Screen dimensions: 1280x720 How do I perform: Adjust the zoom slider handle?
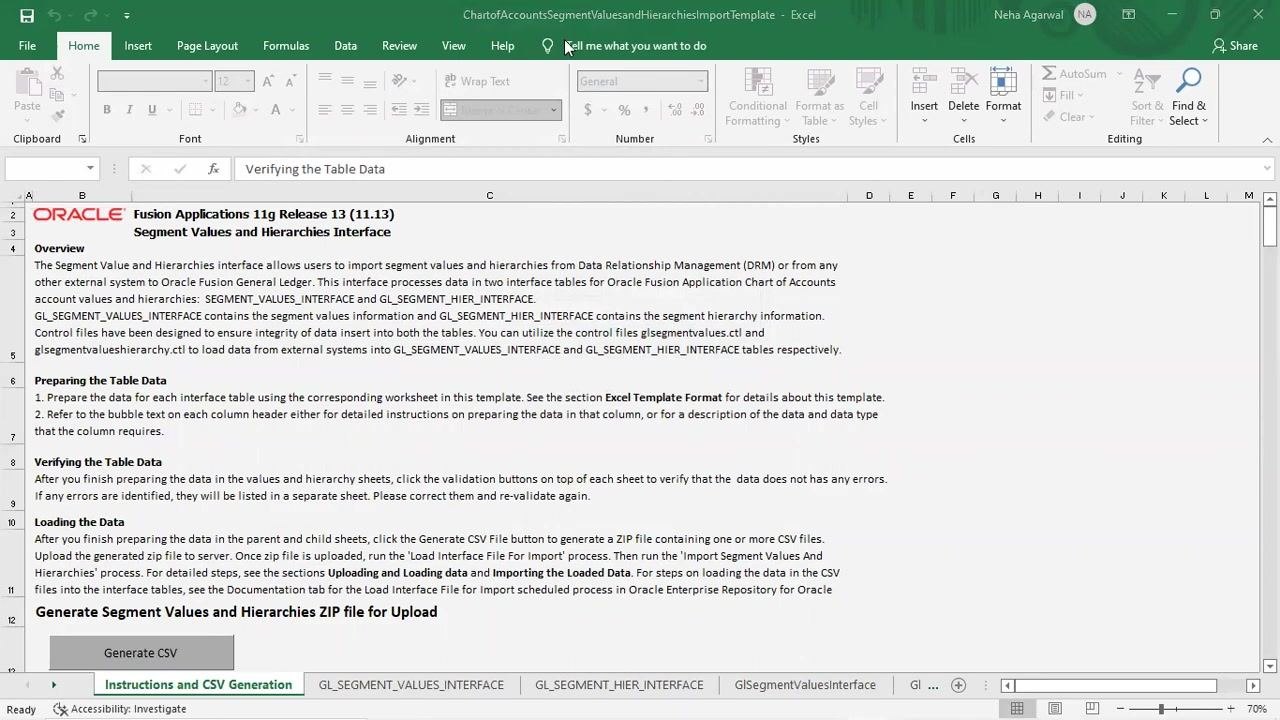click(1161, 709)
